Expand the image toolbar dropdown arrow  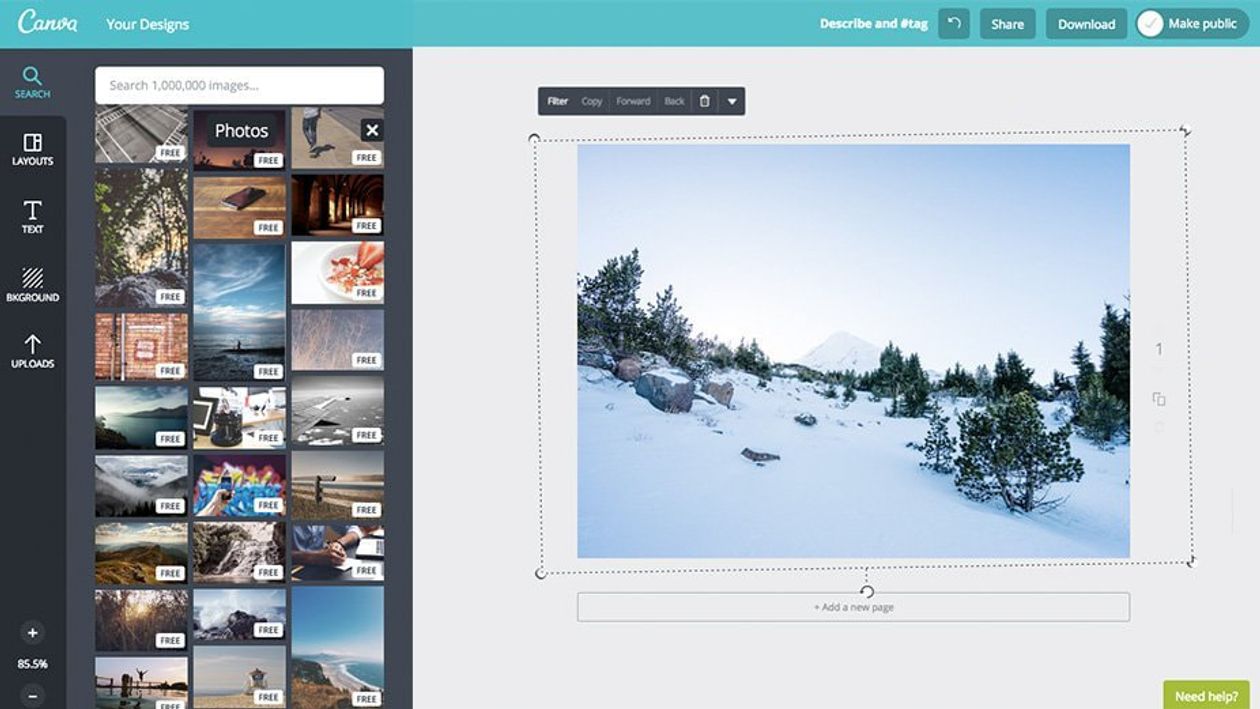pos(731,101)
